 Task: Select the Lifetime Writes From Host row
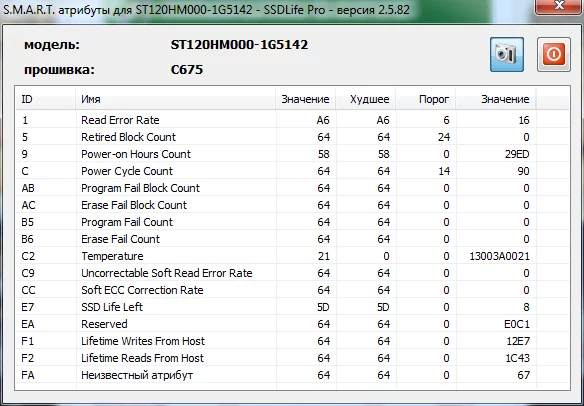coord(292,341)
